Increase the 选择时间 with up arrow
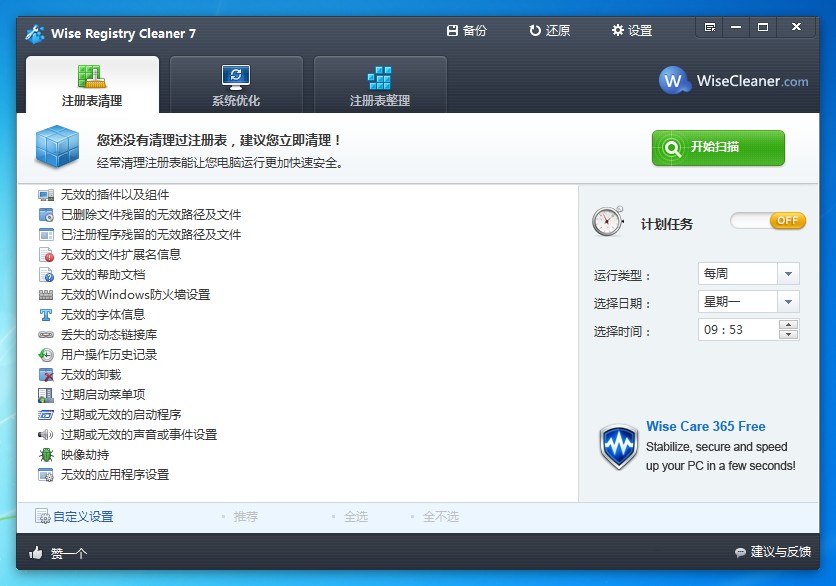 click(789, 324)
